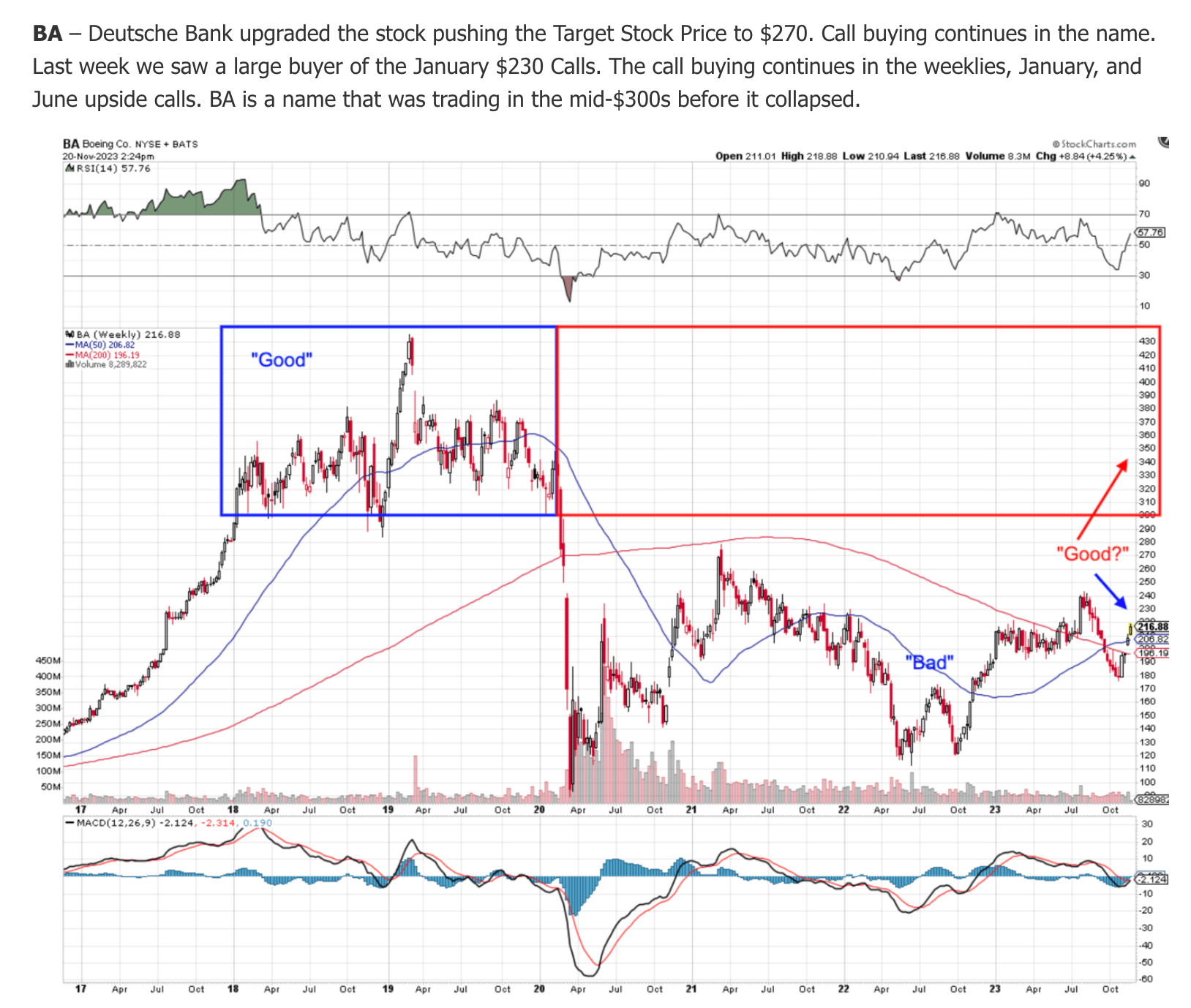Click the 216.88 last-price tag on right axis
The height and width of the screenshot is (1008, 1191).
(1153, 627)
